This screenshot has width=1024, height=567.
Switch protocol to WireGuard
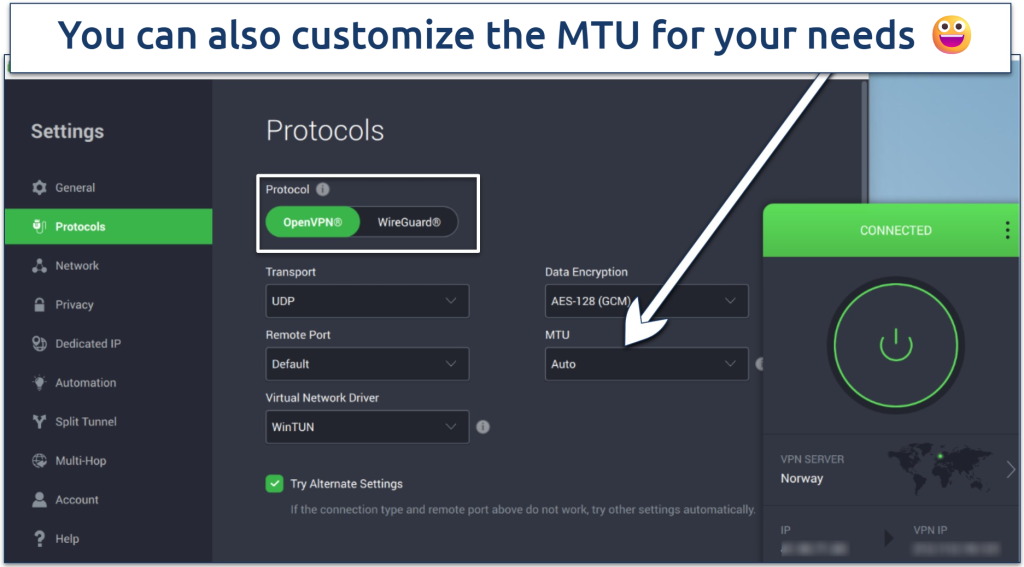pos(409,222)
